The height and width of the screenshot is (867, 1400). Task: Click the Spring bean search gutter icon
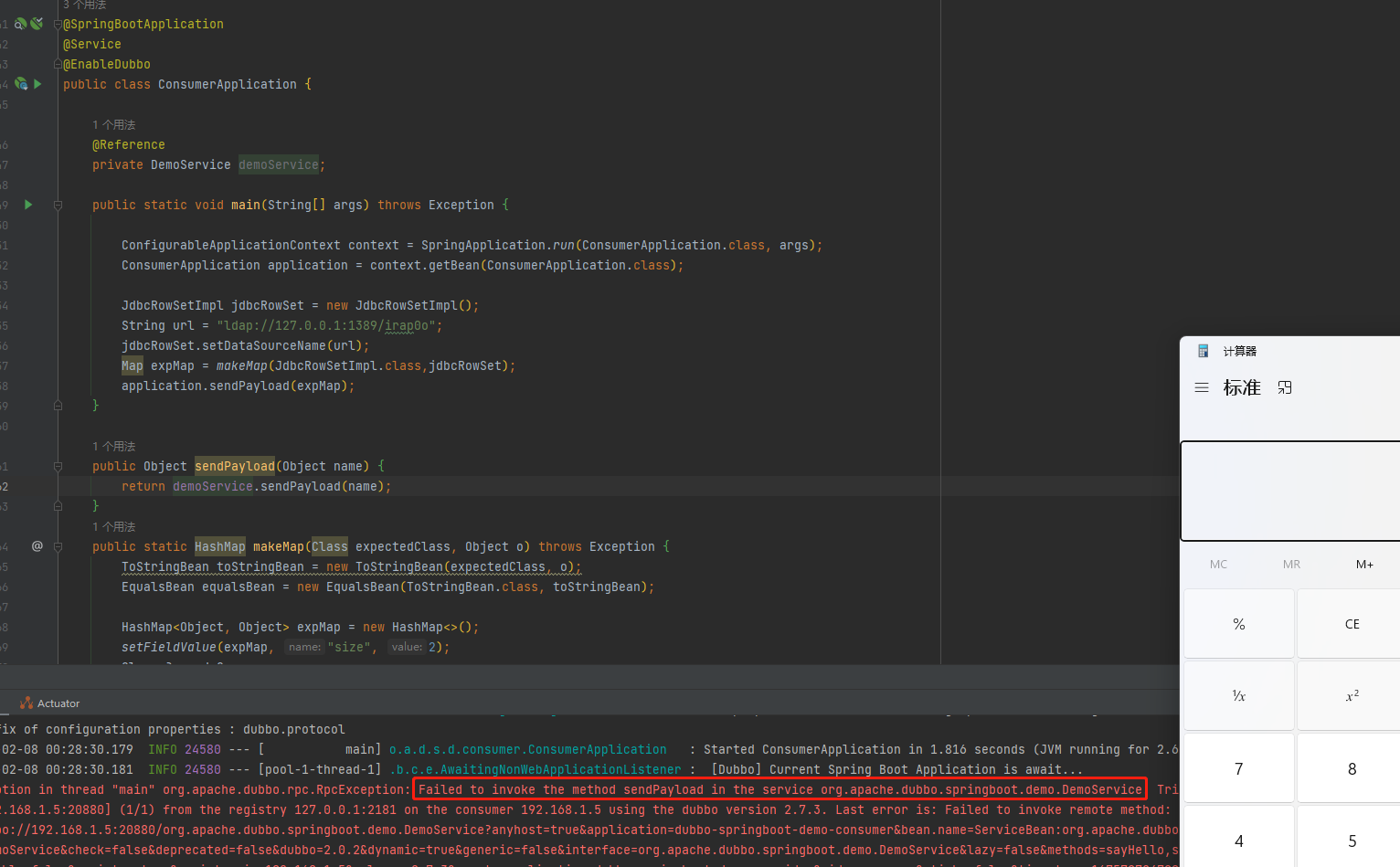[x=20, y=24]
